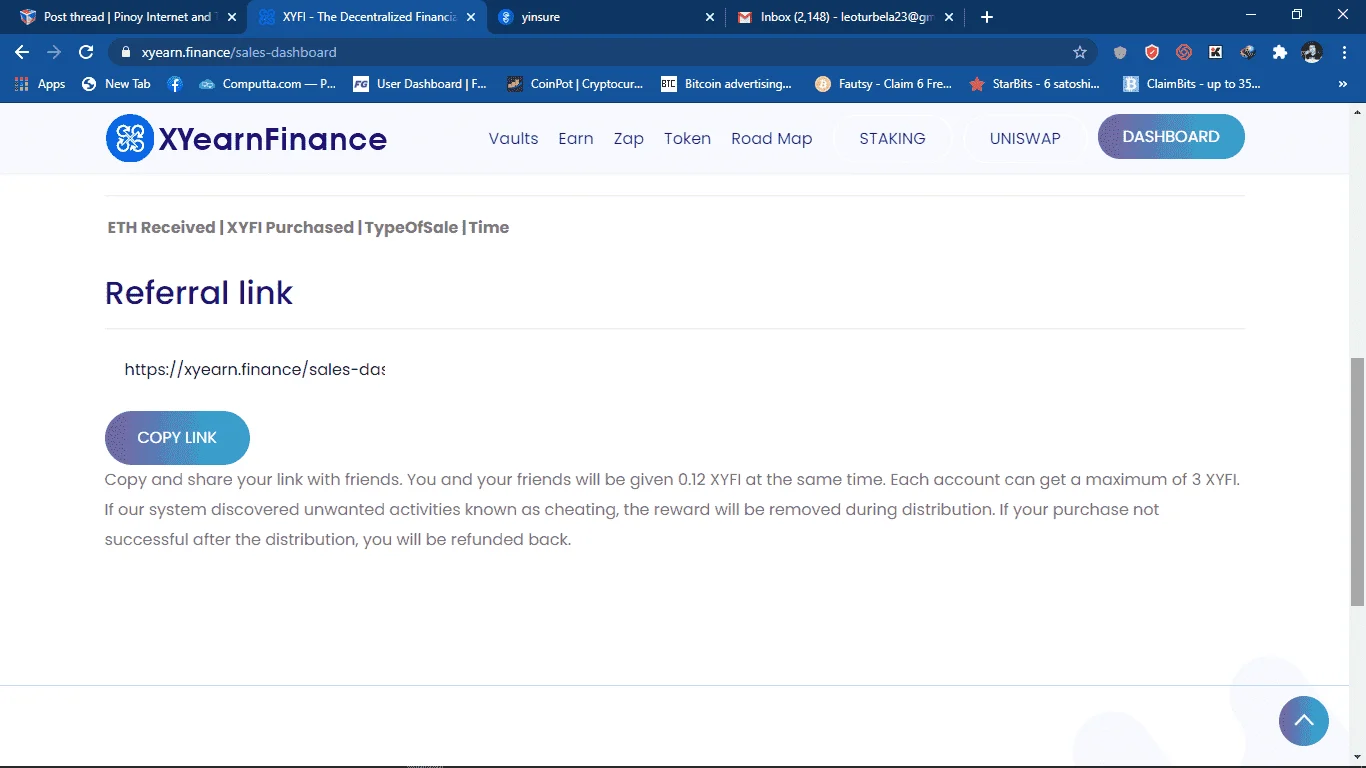
Task: Open the Extensions puzzle-piece menu
Action: (x=1279, y=52)
